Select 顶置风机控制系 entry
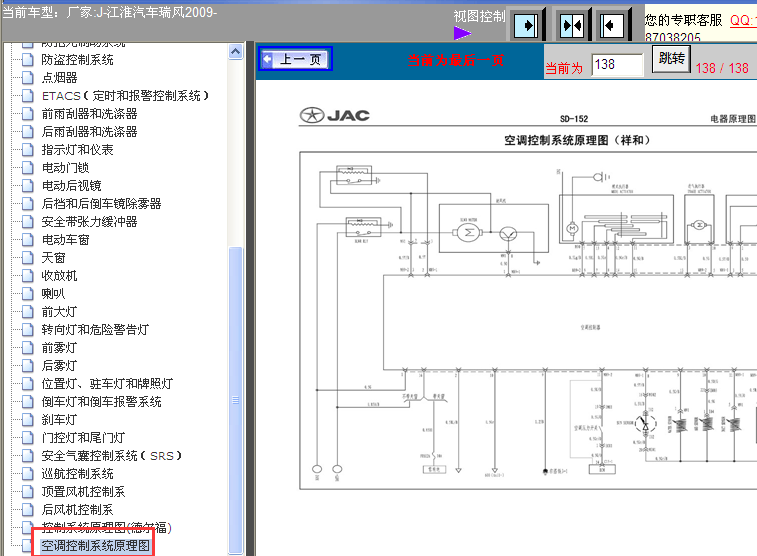The width and height of the screenshot is (757, 556). pyautogui.click(x=83, y=492)
